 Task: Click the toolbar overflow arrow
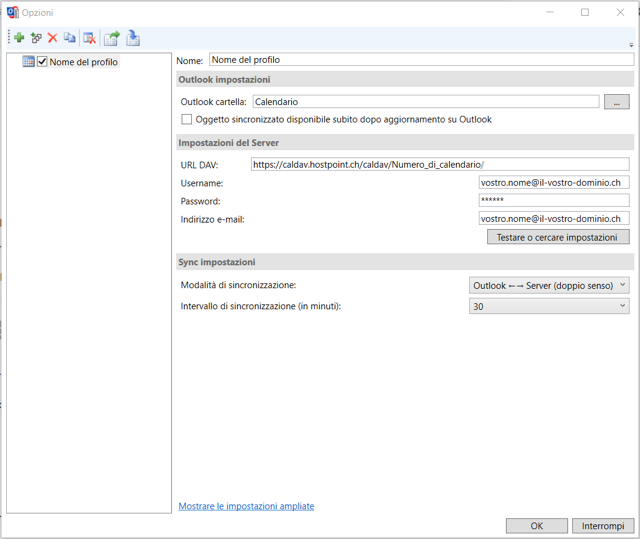click(631, 45)
